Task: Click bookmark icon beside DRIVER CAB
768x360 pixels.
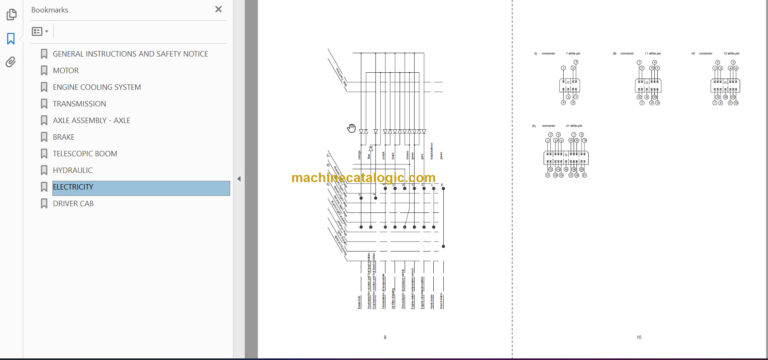Action: (x=44, y=204)
